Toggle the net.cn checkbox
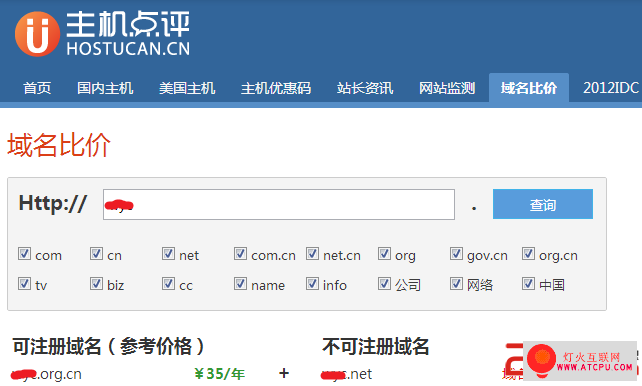Image resolution: width=642 pixels, height=386 pixels. click(x=312, y=254)
